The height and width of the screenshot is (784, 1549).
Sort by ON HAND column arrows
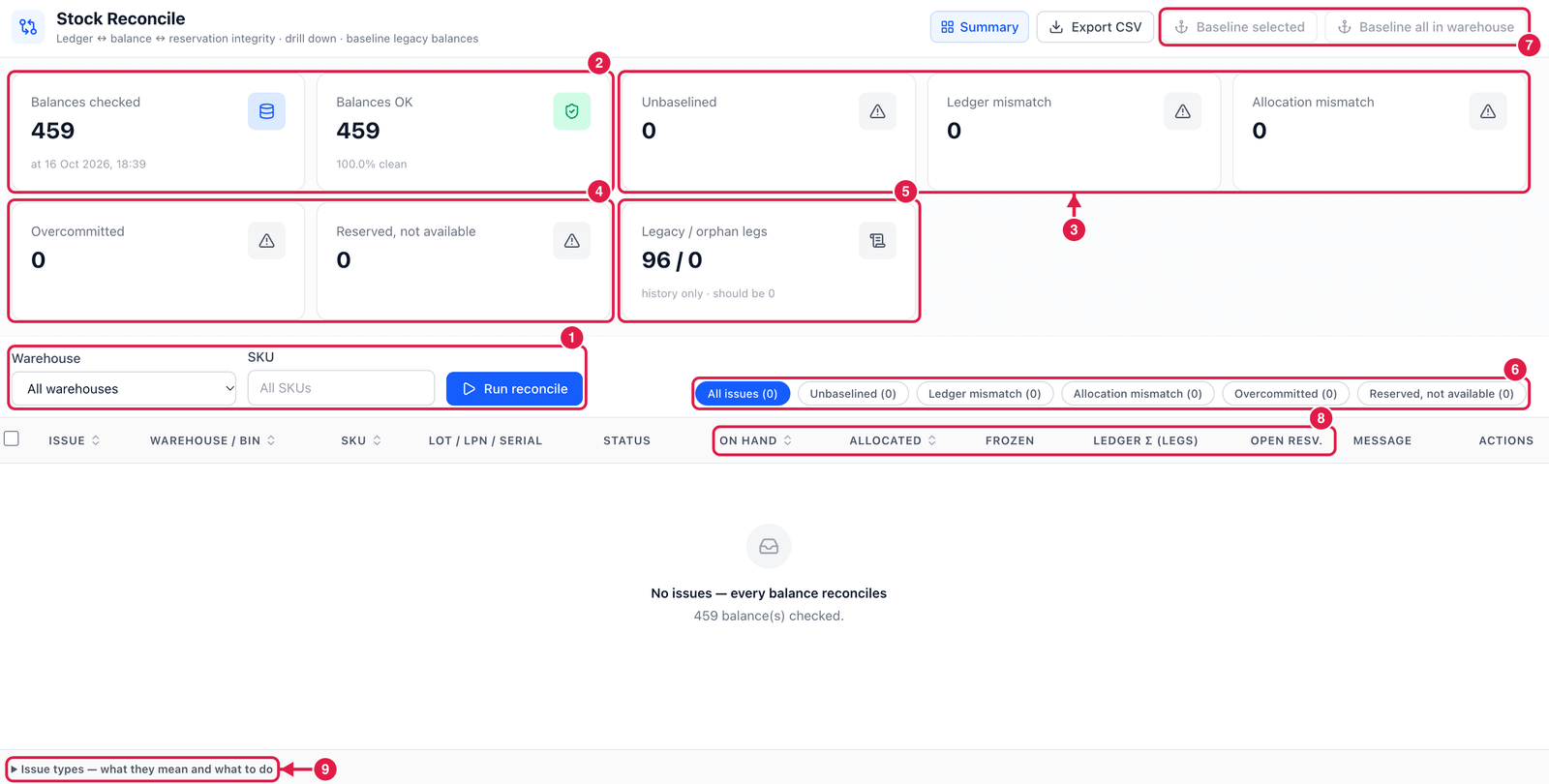coord(787,440)
